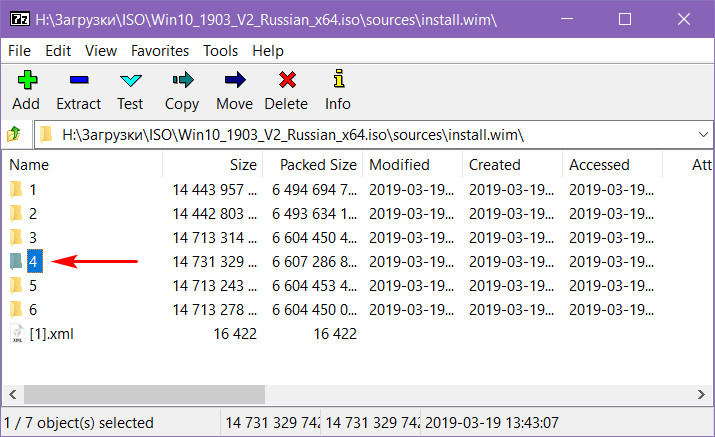The height and width of the screenshot is (437, 715).
Task: Click the horizontal scrollbar thumb
Action: click(144, 394)
